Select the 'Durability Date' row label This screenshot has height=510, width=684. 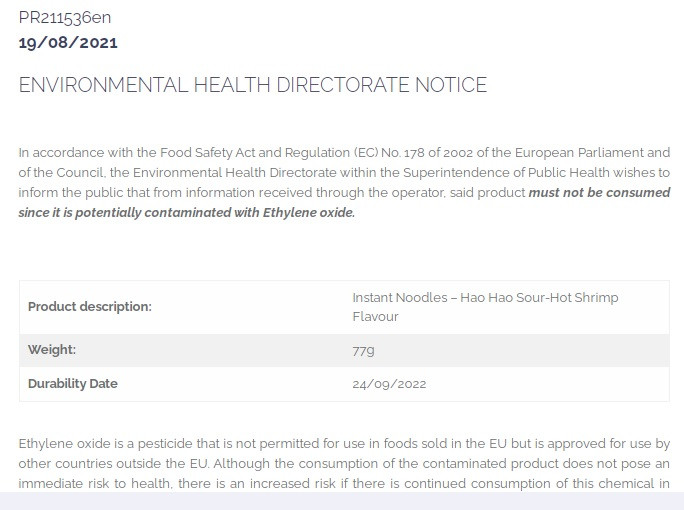(73, 384)
